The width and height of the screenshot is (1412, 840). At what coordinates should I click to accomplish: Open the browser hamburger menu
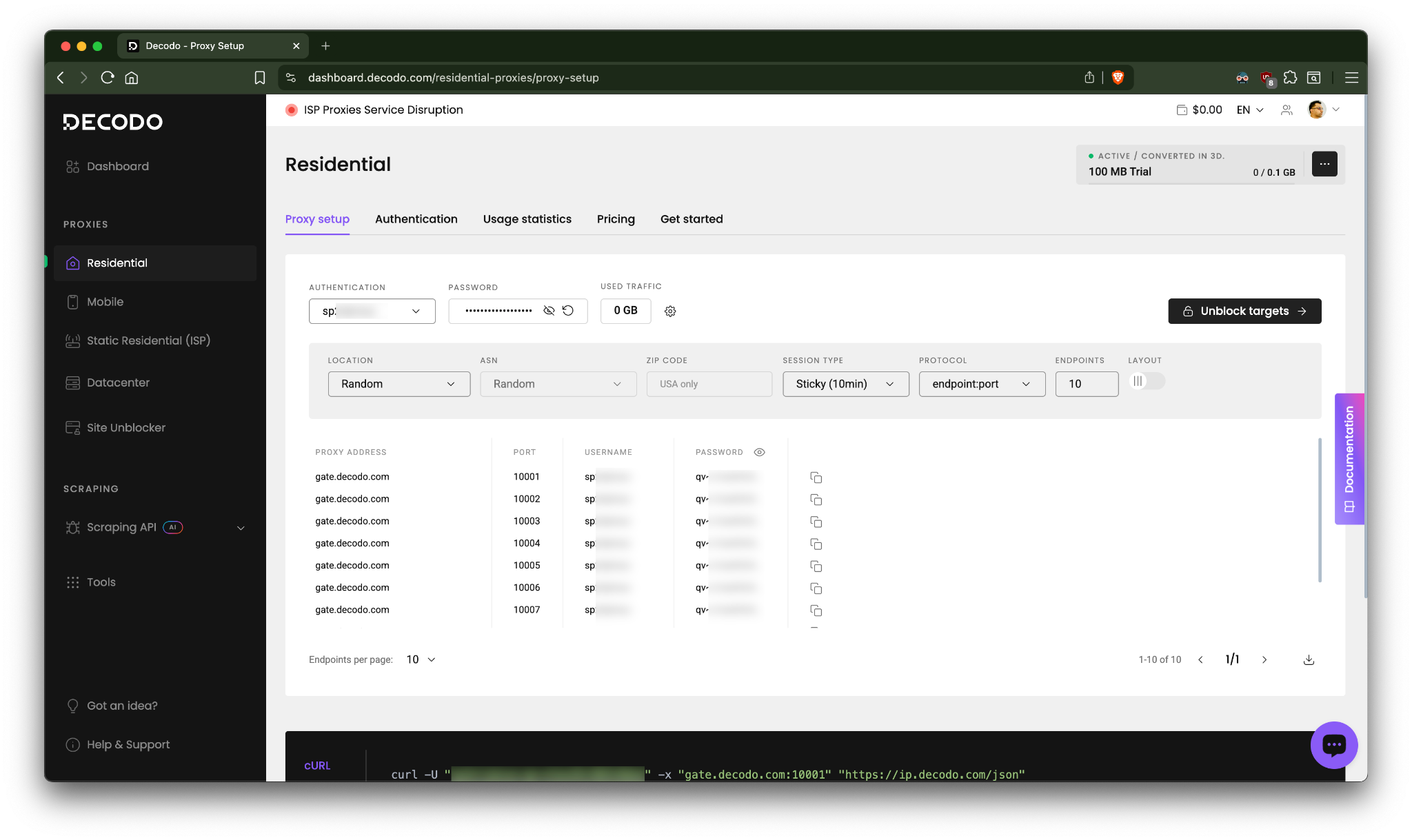1351,78
